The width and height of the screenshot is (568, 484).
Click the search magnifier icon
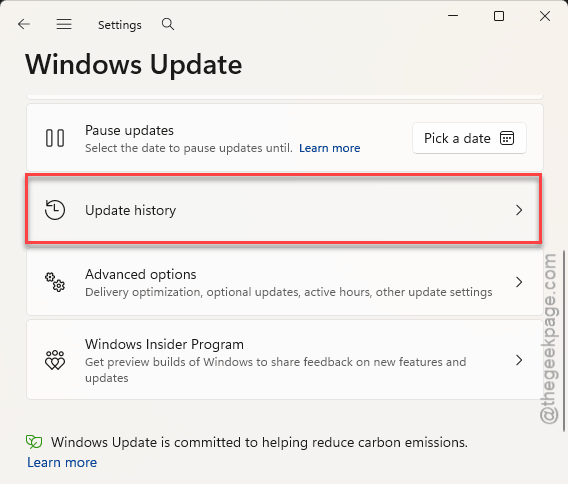(168, 24)
